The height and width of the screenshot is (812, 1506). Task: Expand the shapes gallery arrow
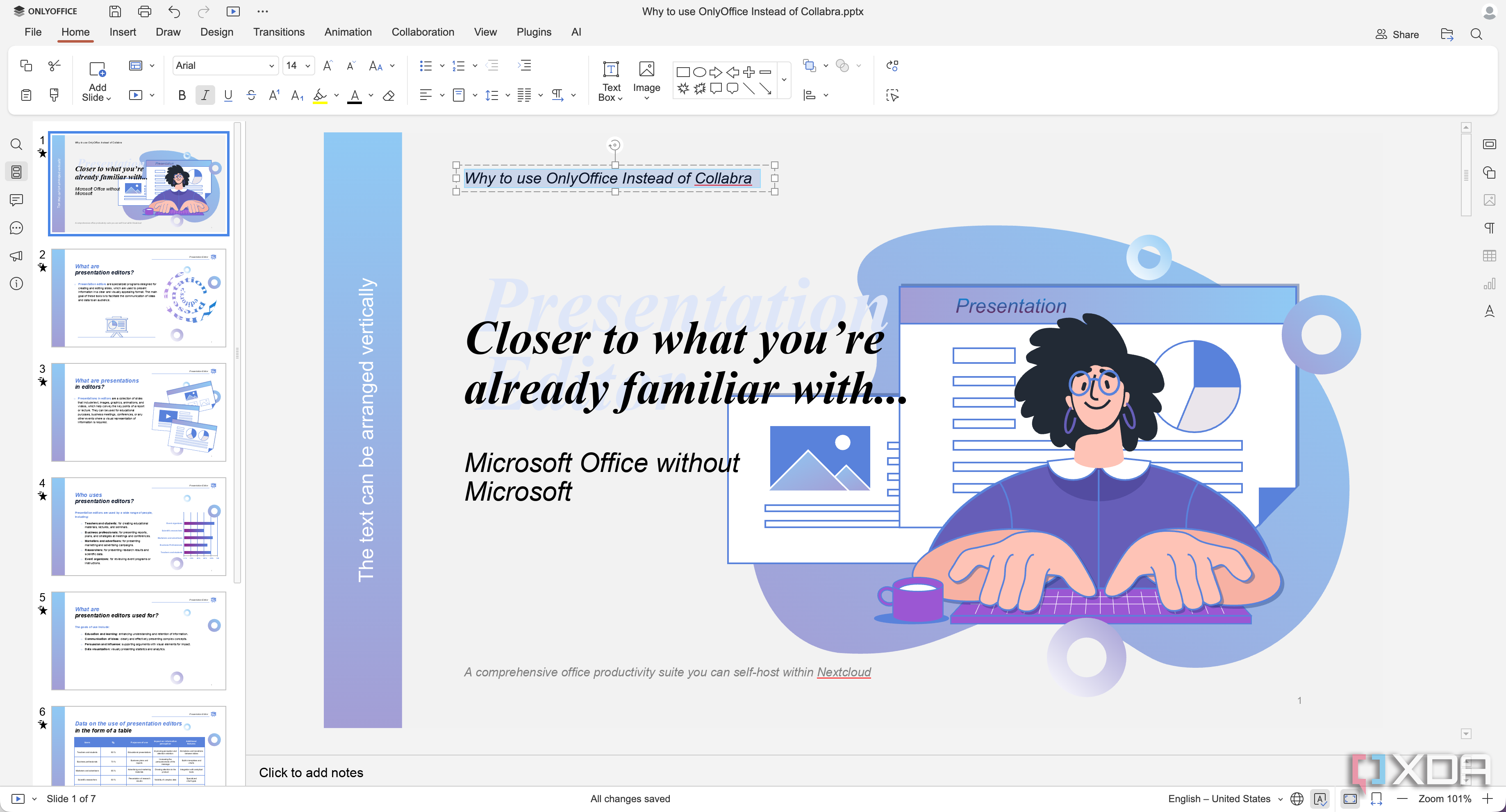pos(784,80)
